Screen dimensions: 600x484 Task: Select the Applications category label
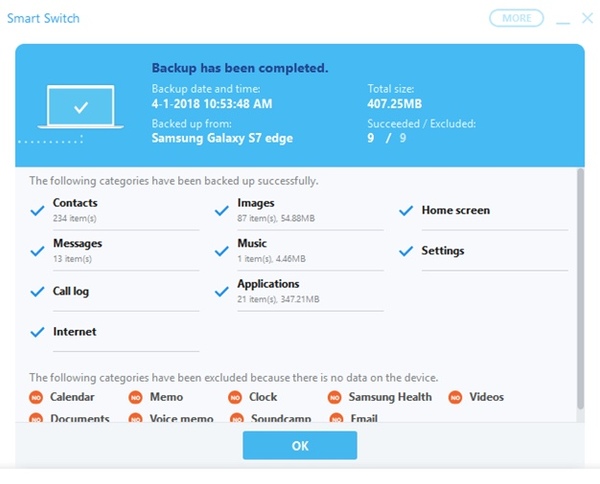coord(268,284)
